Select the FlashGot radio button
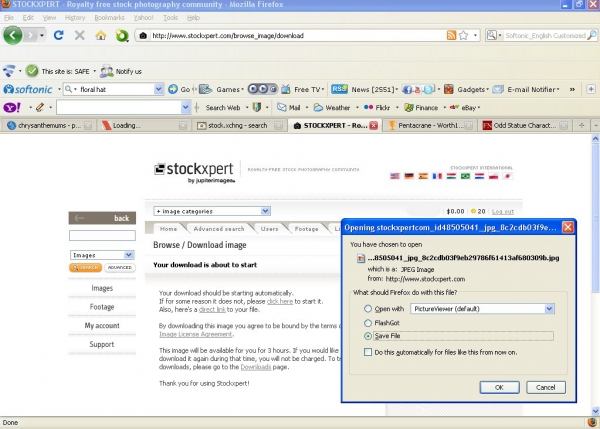600x429 pixels. click(368, 323)
